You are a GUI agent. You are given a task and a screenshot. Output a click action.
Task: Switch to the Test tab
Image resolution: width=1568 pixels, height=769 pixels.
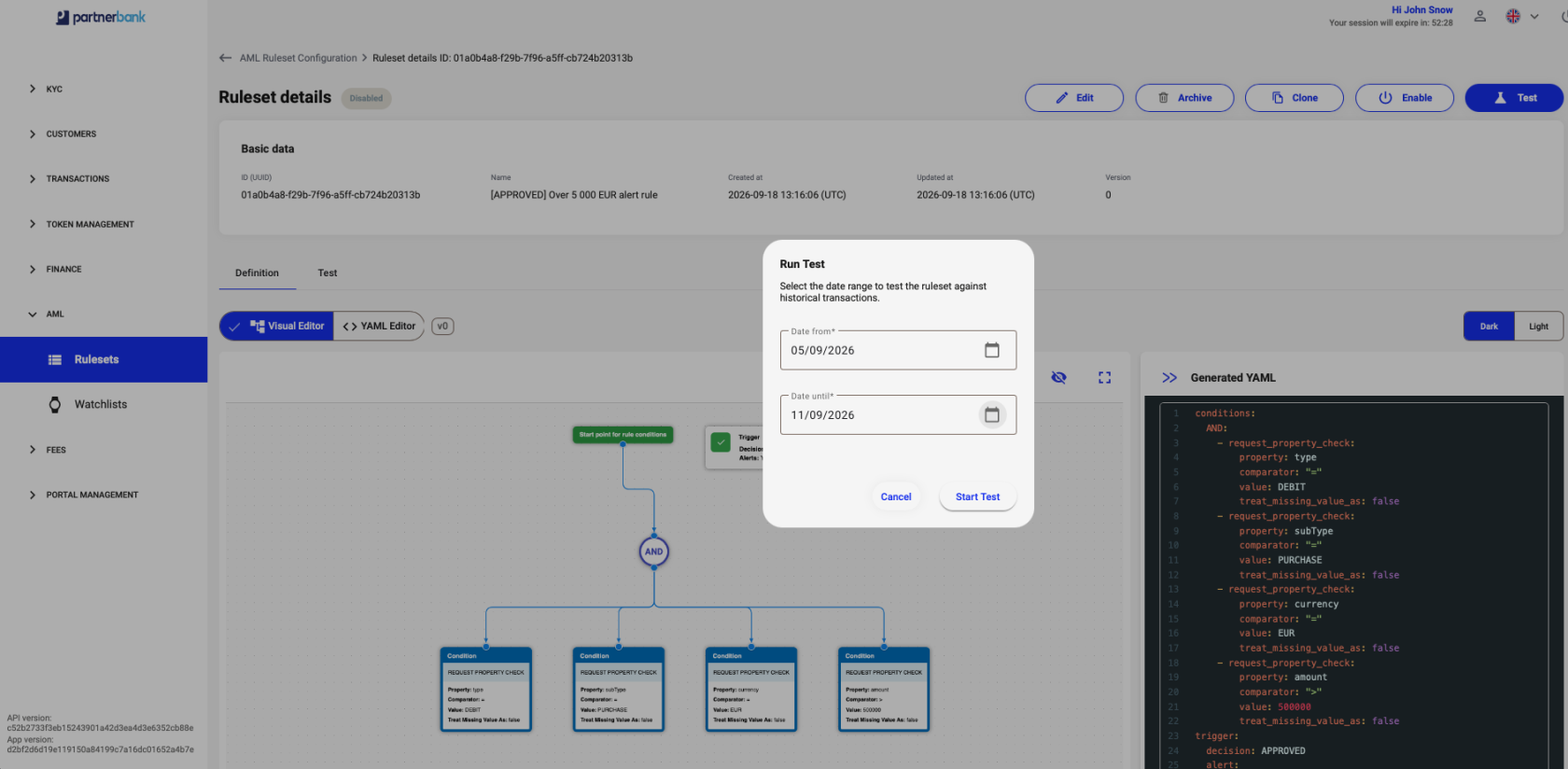328,273
